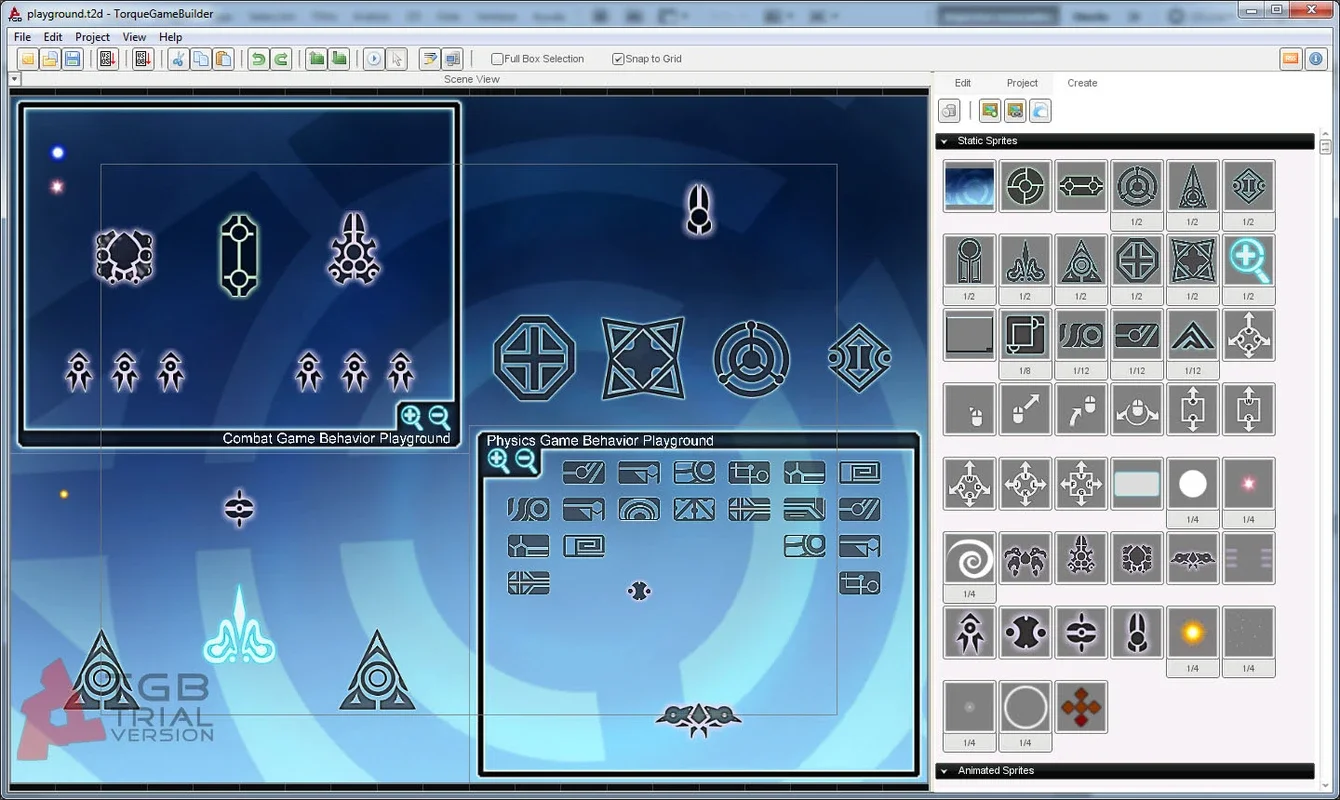Viewport: 1340px width, 800px height.
Task: Select the white filled circle sprite
Action: click(1192, 484)
